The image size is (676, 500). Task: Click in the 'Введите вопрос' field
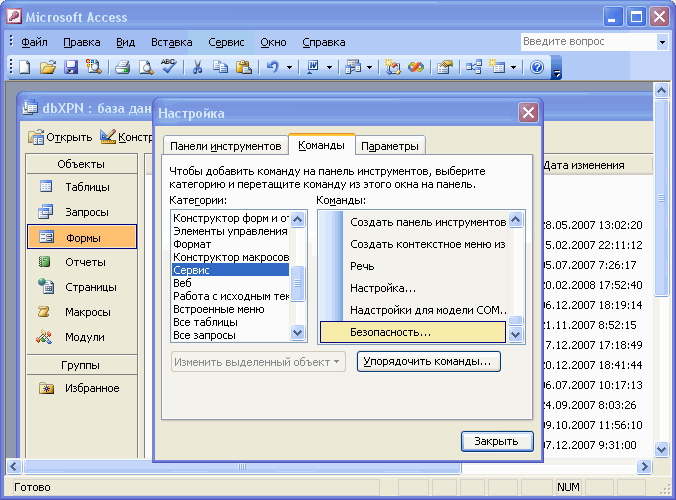(x=589, y=42)
